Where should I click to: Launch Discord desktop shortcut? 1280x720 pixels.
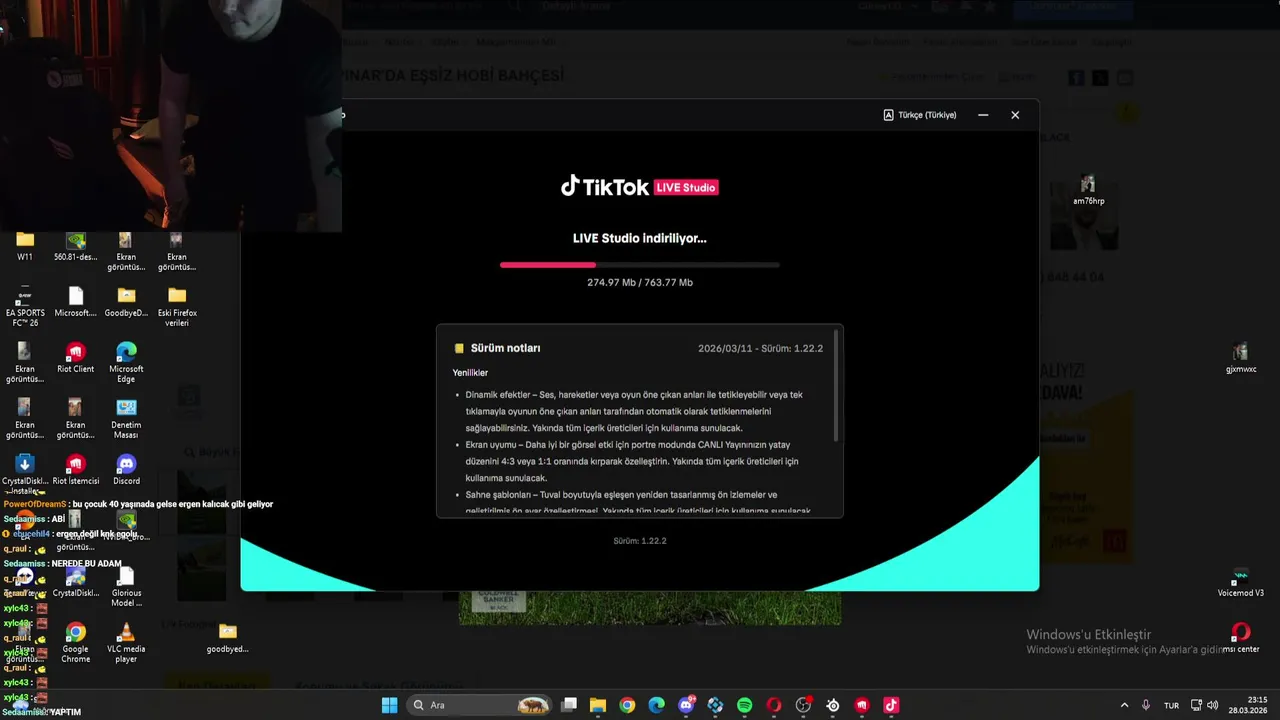(126, 470)
